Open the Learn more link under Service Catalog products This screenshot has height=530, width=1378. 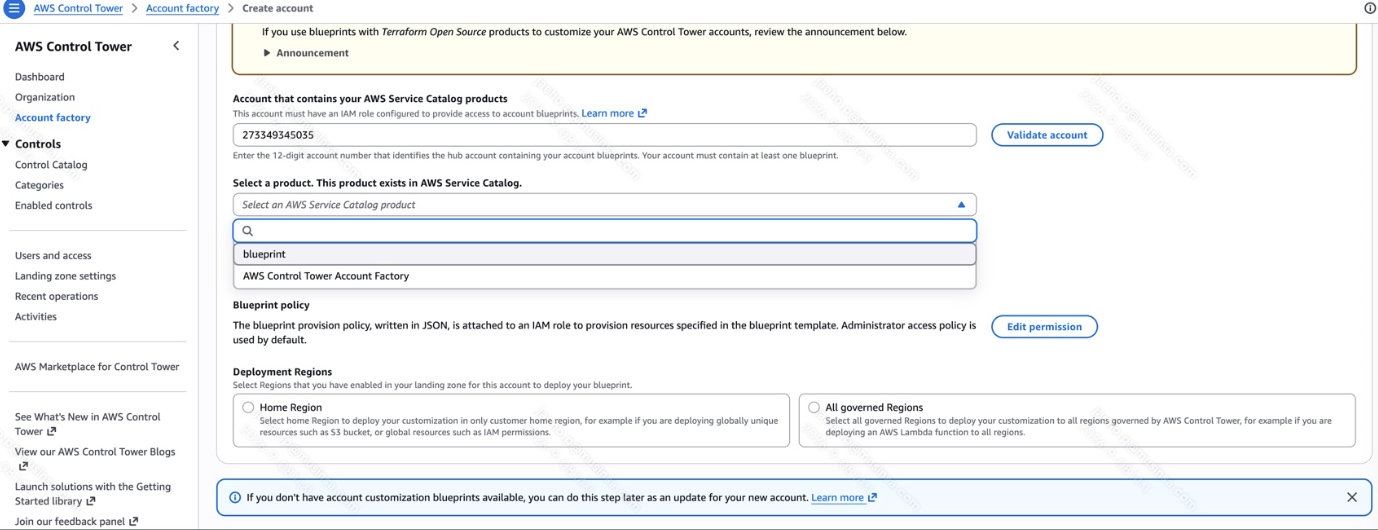tap(614, 113)
